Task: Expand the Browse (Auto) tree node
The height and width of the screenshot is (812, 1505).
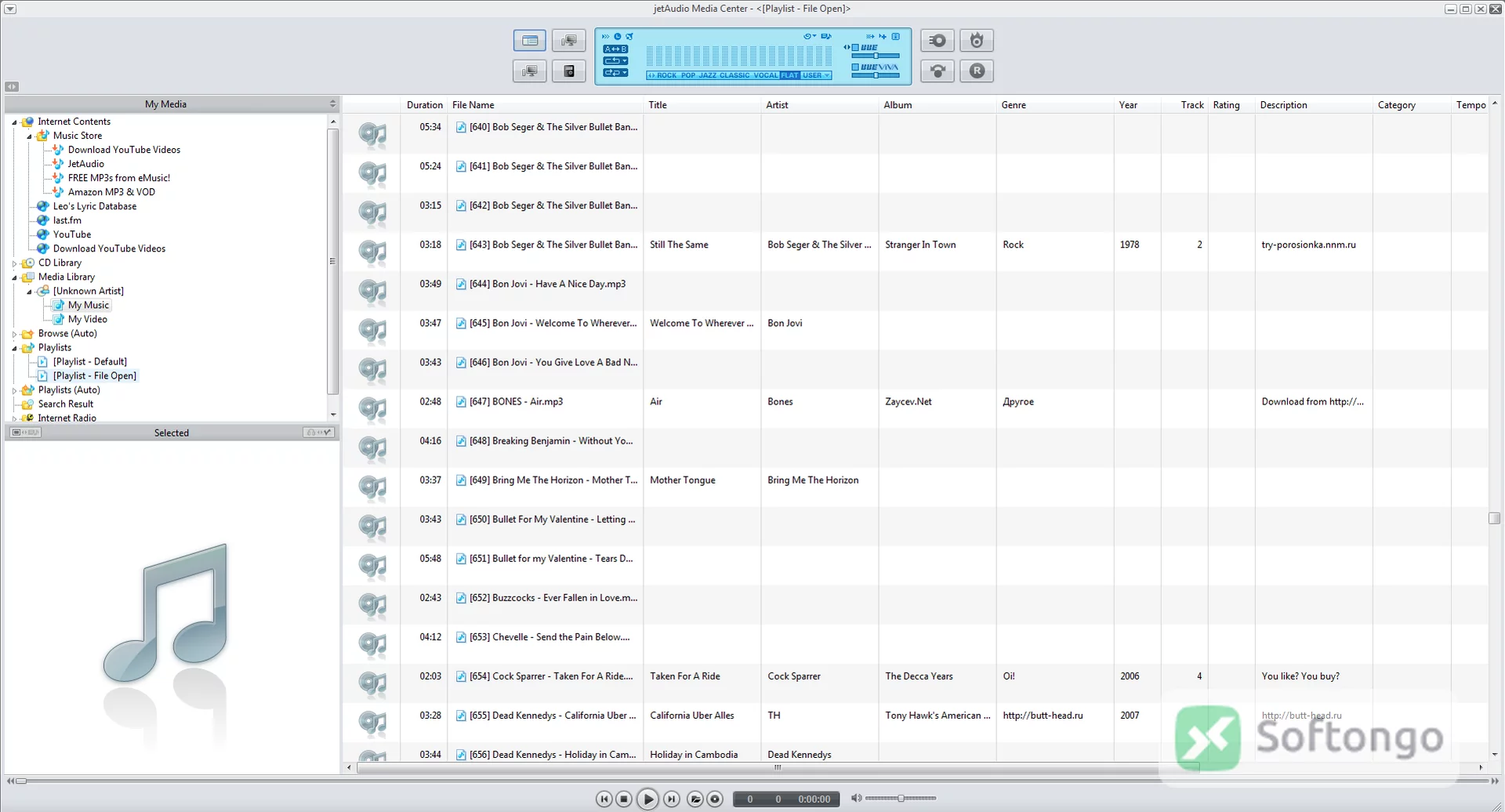Action: tap(14, 334)
